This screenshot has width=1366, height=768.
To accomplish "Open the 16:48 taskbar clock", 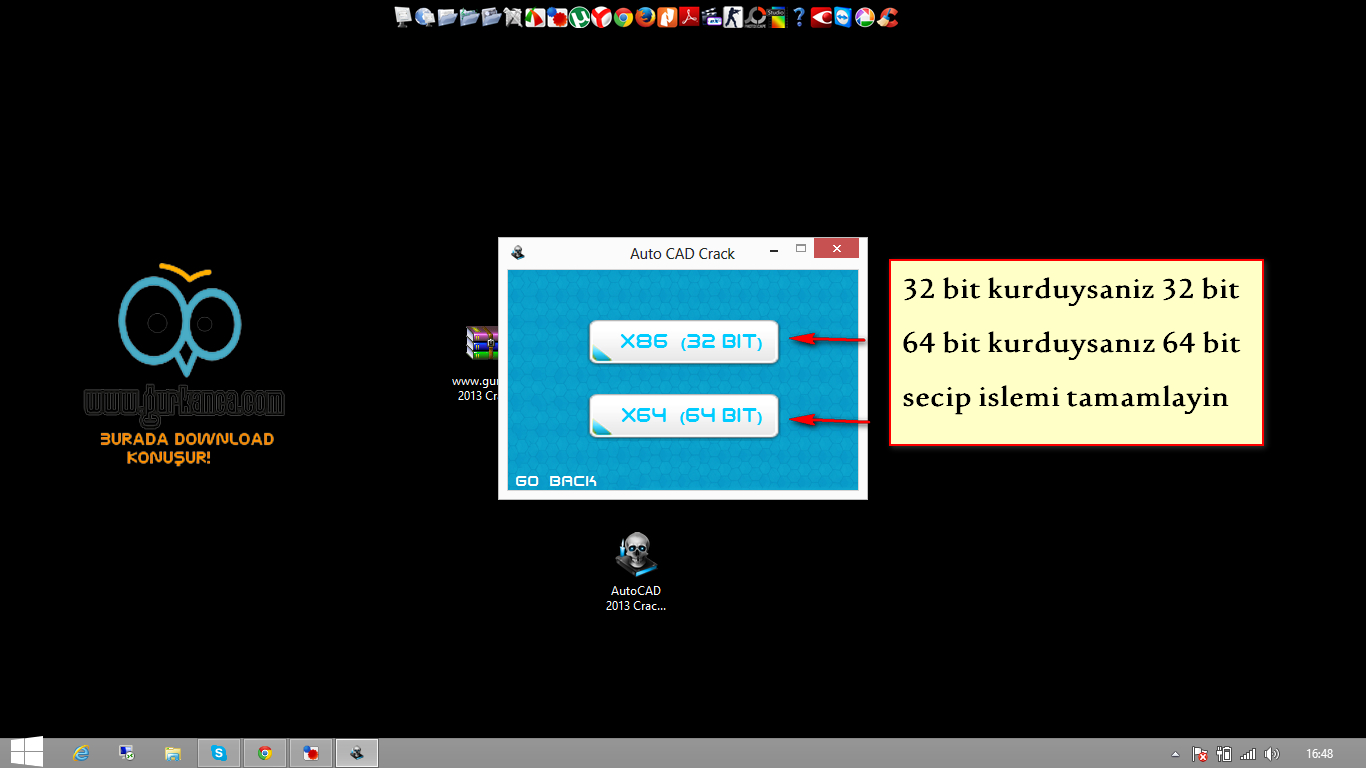I will click(1320, 753).
